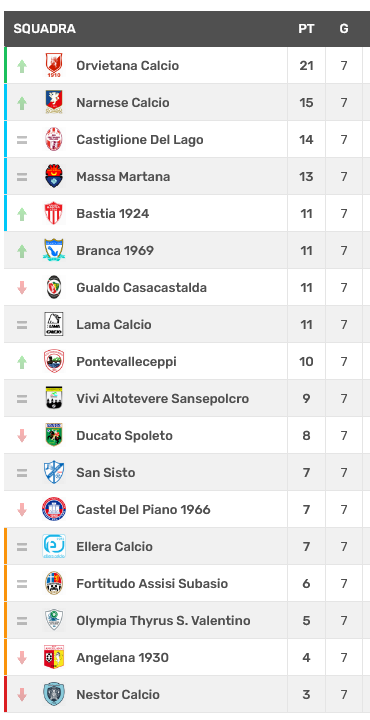This screenshot has height=720, width=370.
Task: Select the Massa Martana team badge
Action: coord(54,176)
